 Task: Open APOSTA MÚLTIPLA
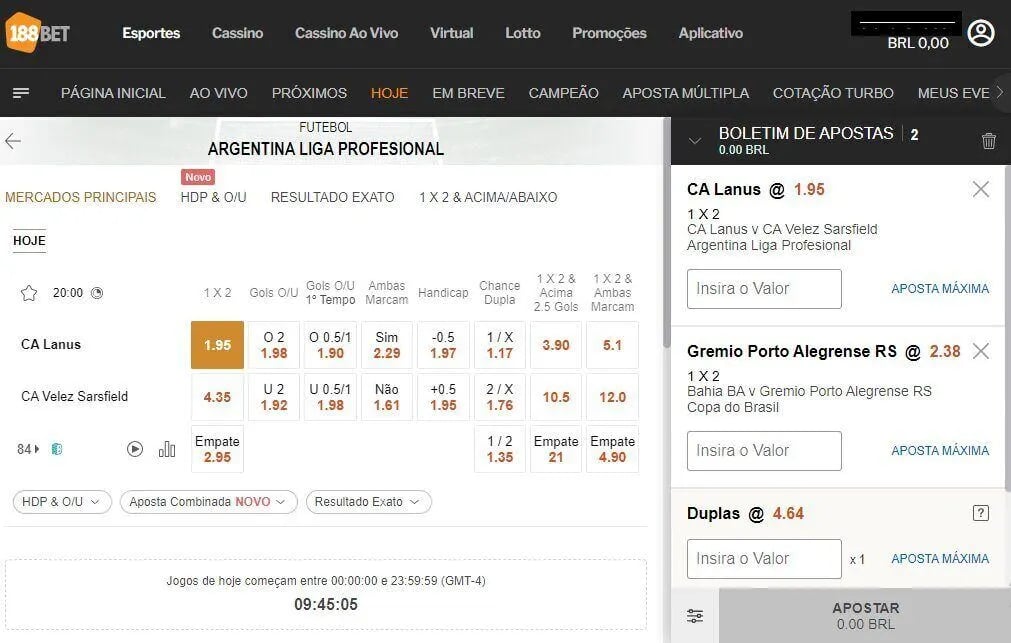[685, 93]
